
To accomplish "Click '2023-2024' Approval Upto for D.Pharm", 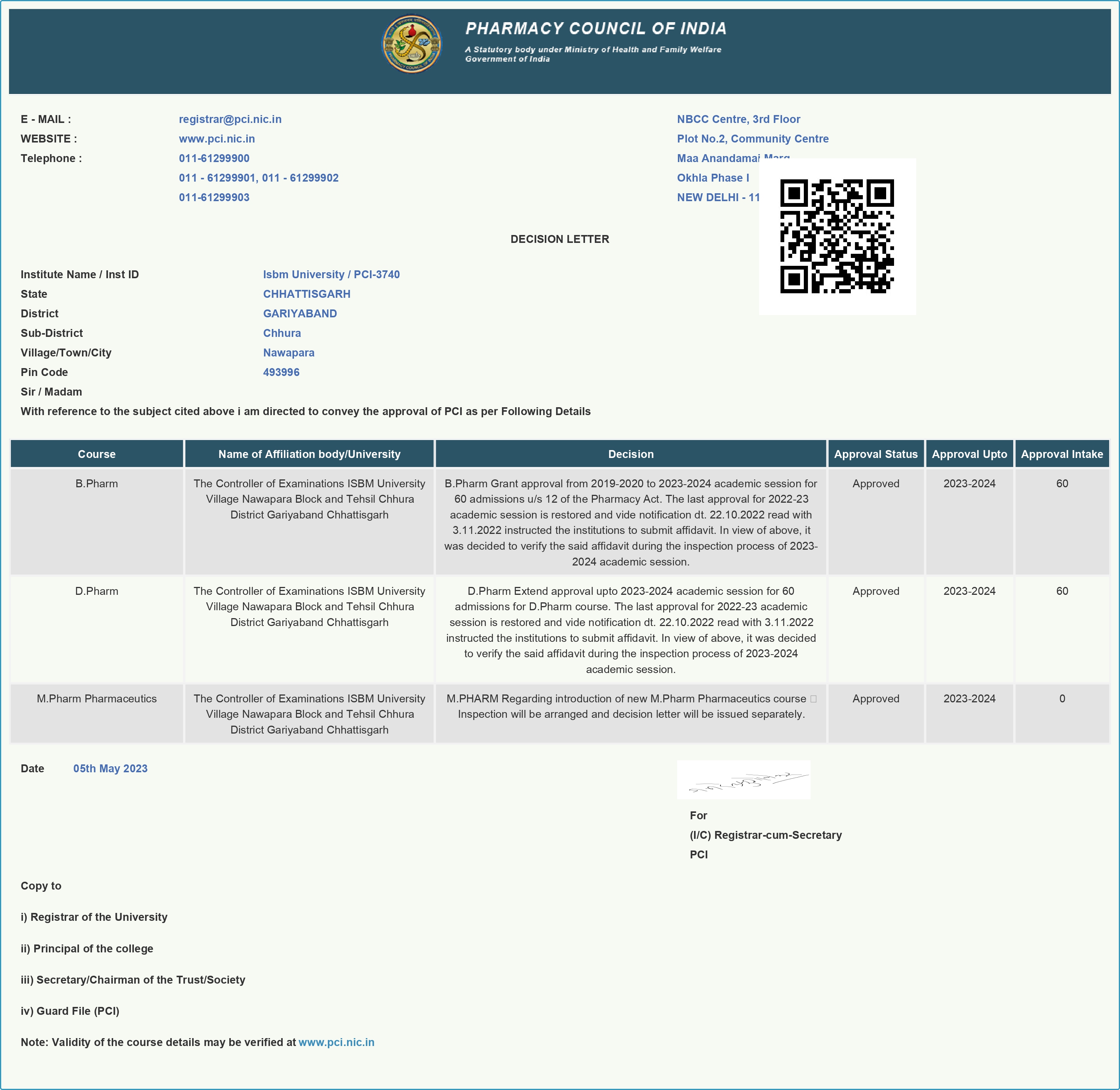I will tap(970, 591).
